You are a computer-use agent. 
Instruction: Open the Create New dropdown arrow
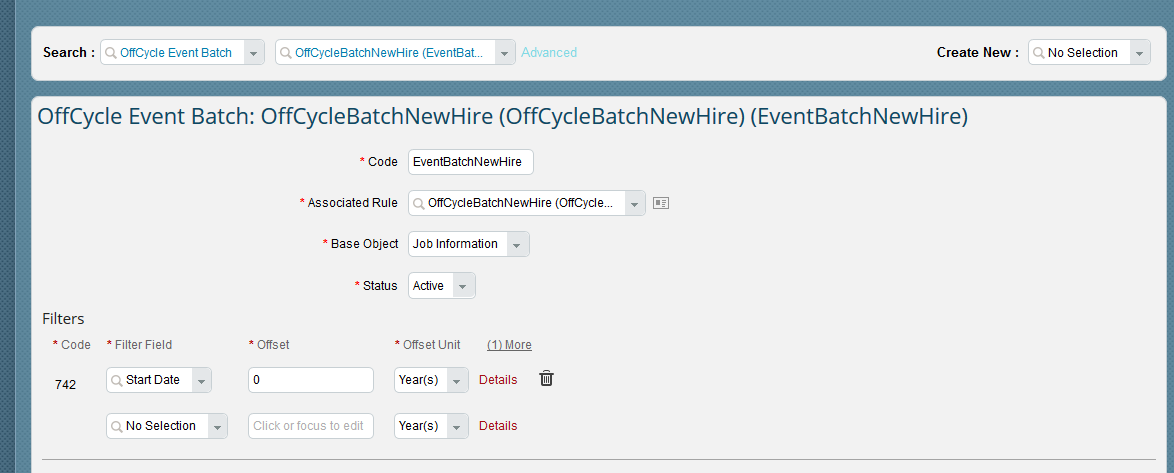pos(1140,52)
